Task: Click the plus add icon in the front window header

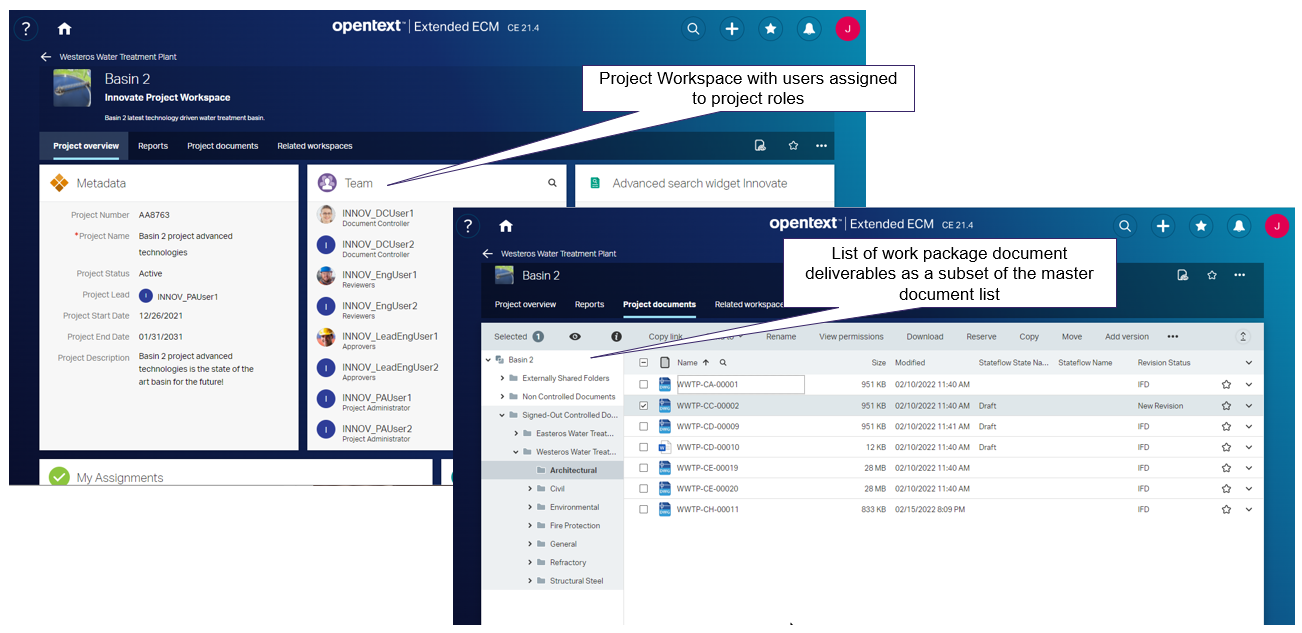Action: [x=1163, y=226]
